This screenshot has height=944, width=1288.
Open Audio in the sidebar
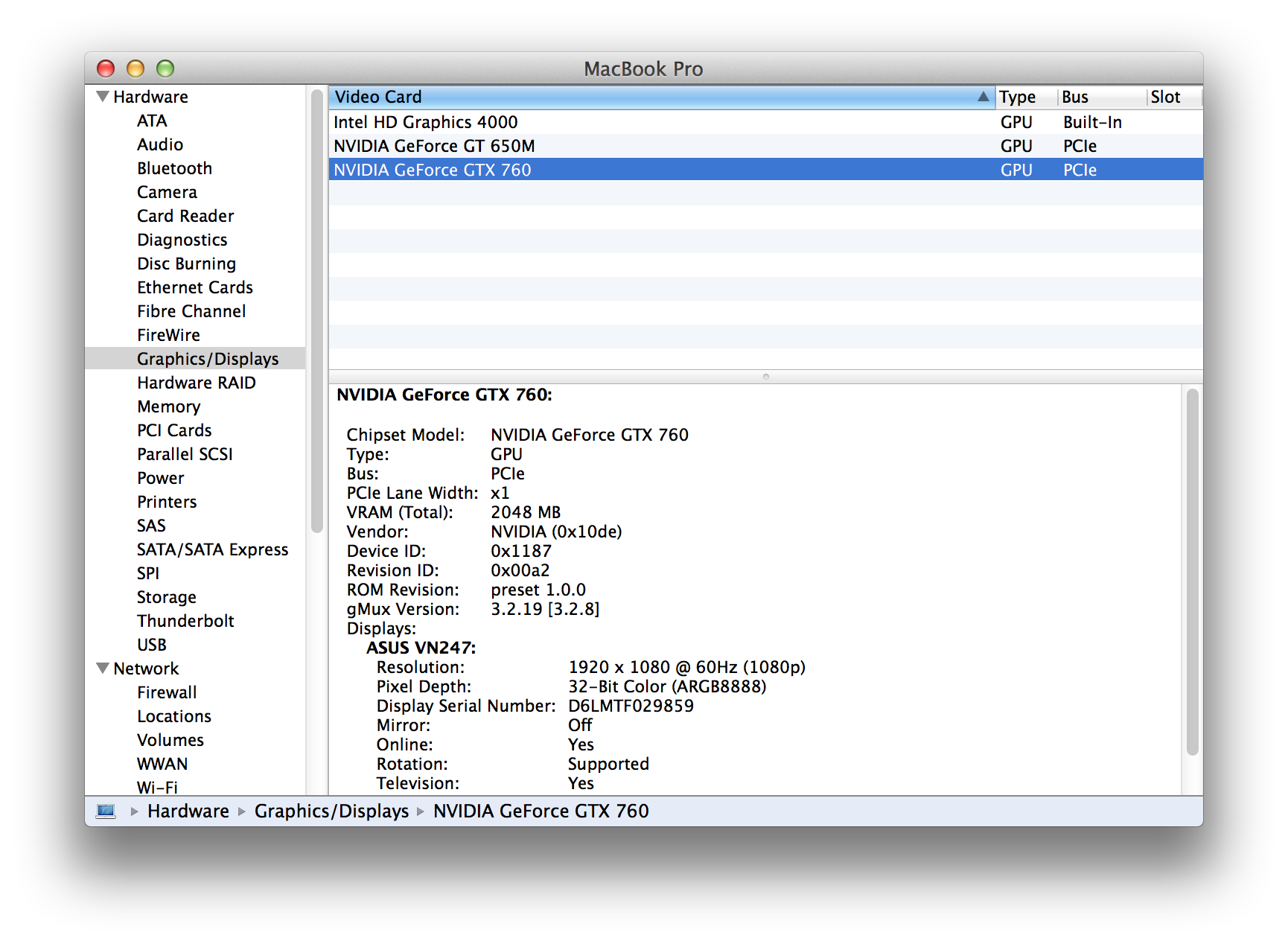(x=160, y=144)
